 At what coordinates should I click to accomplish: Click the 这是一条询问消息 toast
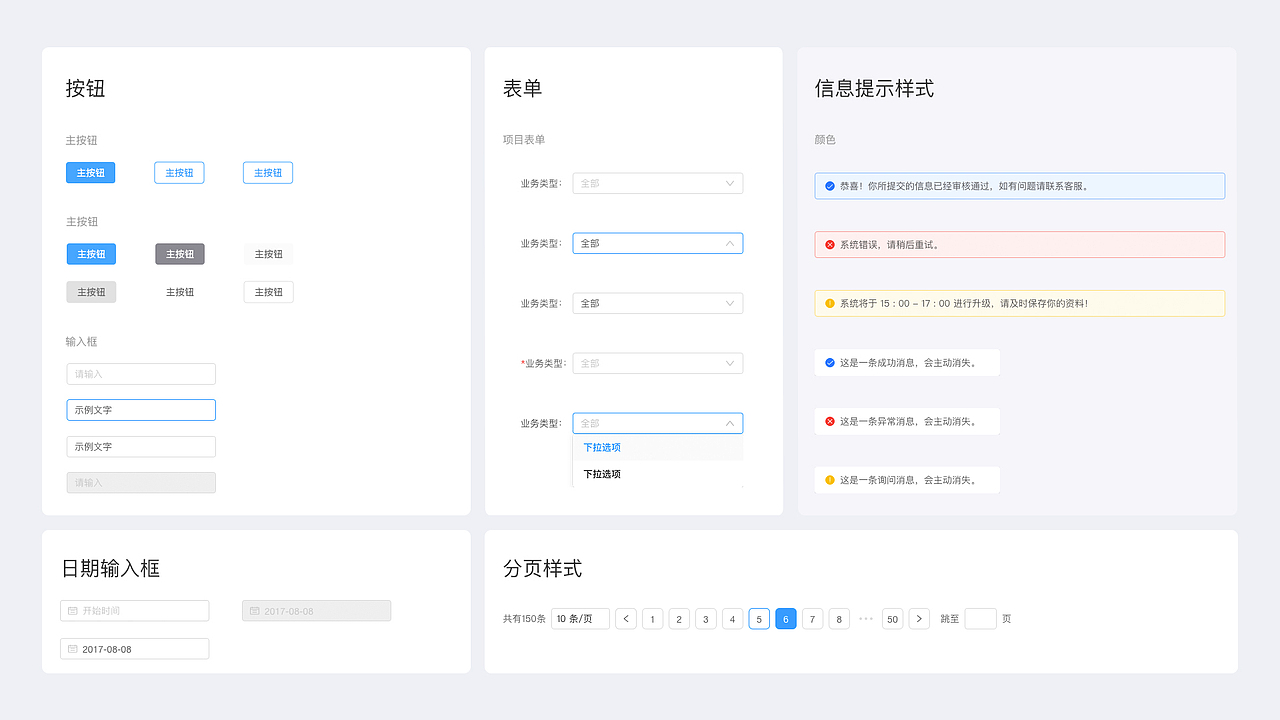click(x=907, y=480)
